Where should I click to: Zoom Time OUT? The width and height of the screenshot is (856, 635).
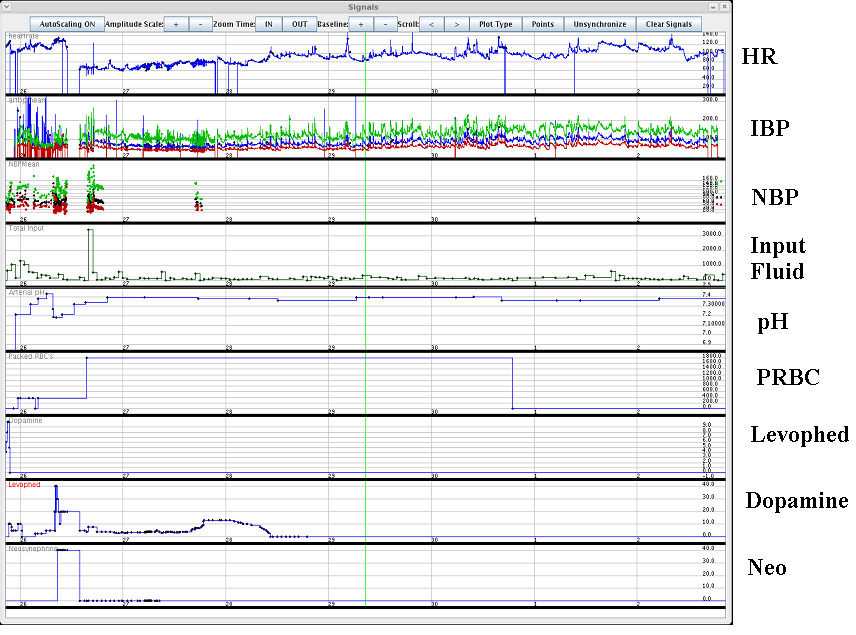[x=299, y=23]
